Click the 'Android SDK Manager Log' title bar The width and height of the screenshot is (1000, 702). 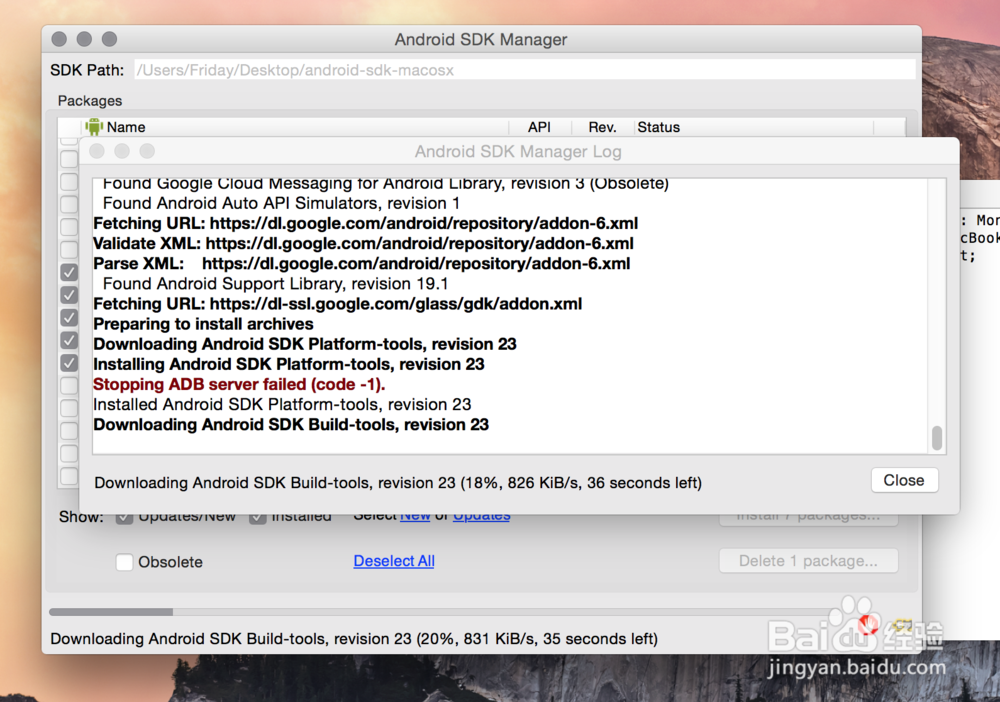(518, 152)
